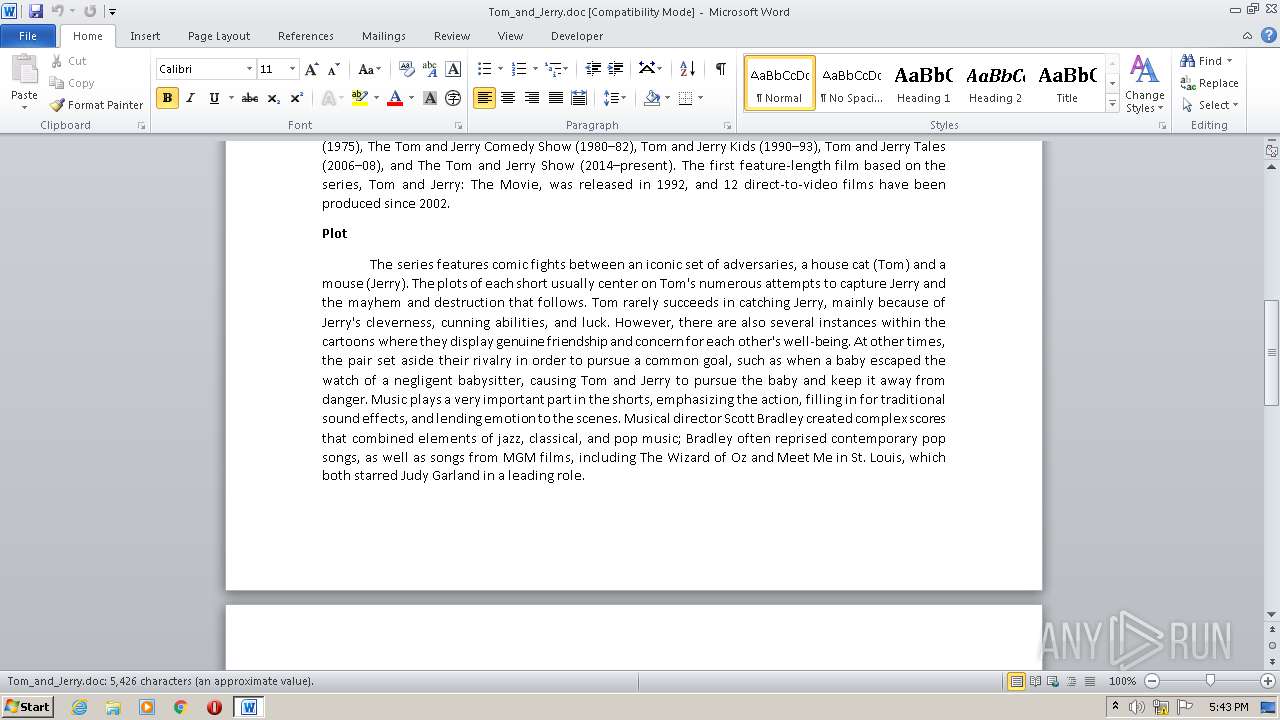1280x720 pixels.
Task: Open the Bullets dropdown arrow
Action: (500, 69)
